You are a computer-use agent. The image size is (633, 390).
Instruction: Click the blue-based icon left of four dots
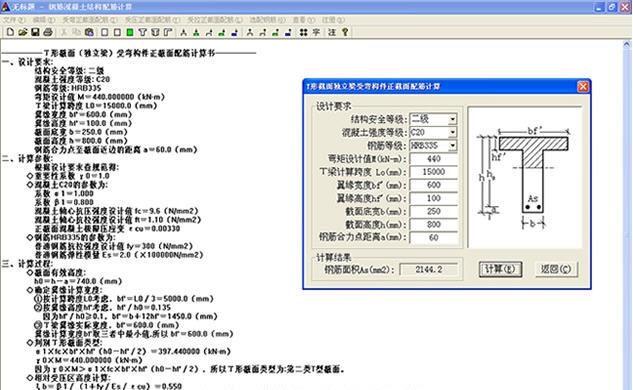pos(288,32)
